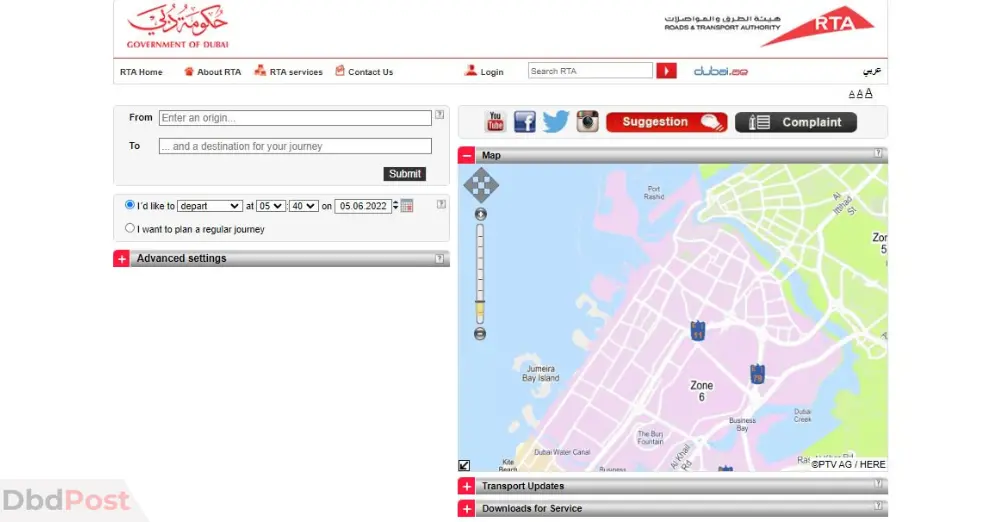Click help icon beside From field
Viewport: 1000px width, 522px height.
pos(439,115)
